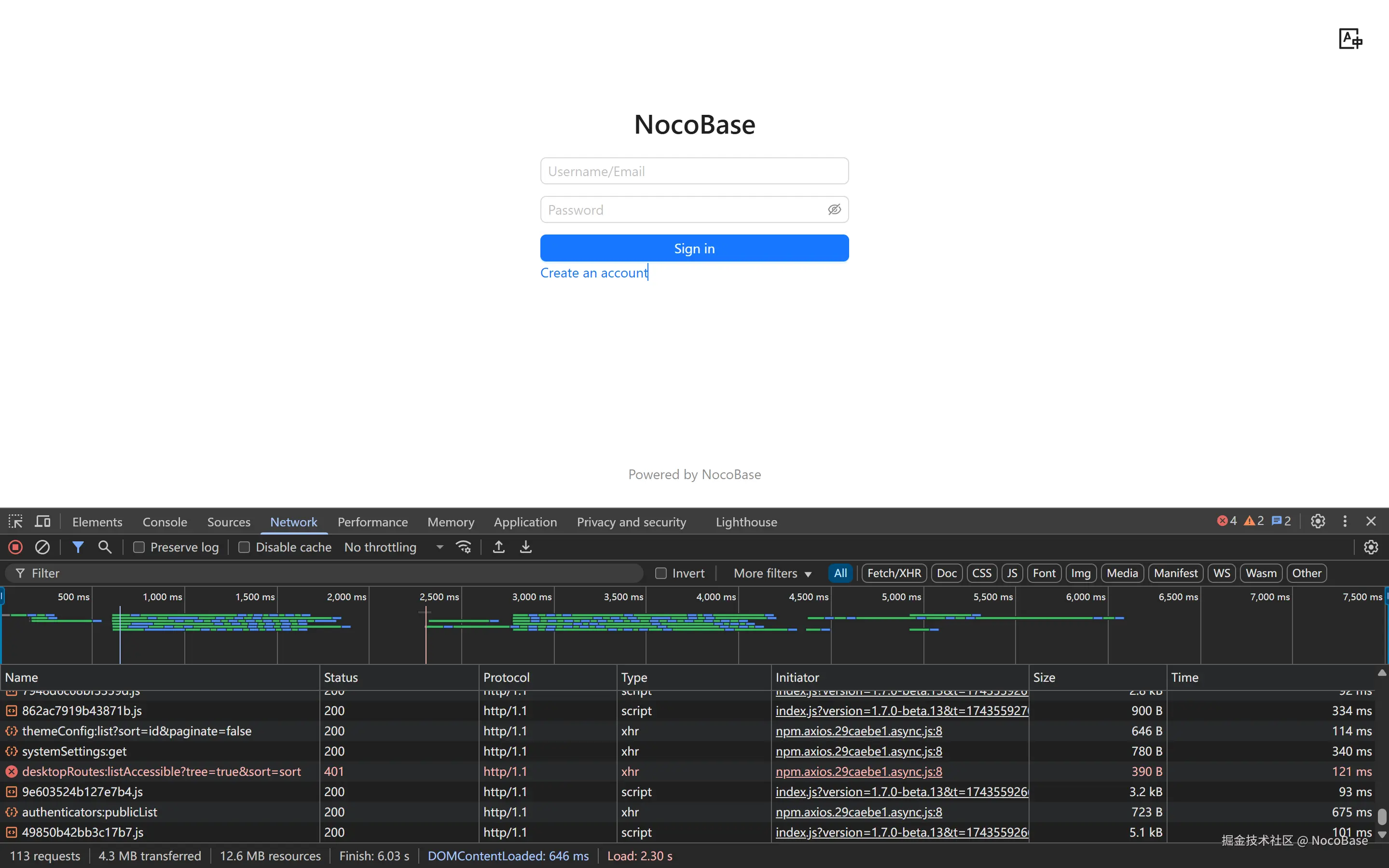Image resolution: width=1389 pixels, height=868 pixels.
Task: Sort by the Size column header
Action: 1098,677
